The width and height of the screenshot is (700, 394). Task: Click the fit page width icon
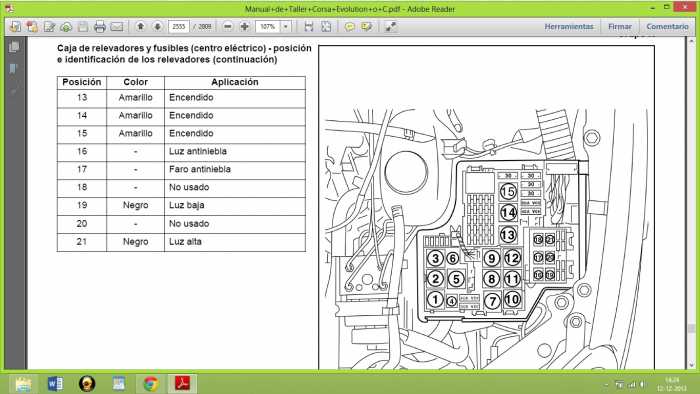308,27
